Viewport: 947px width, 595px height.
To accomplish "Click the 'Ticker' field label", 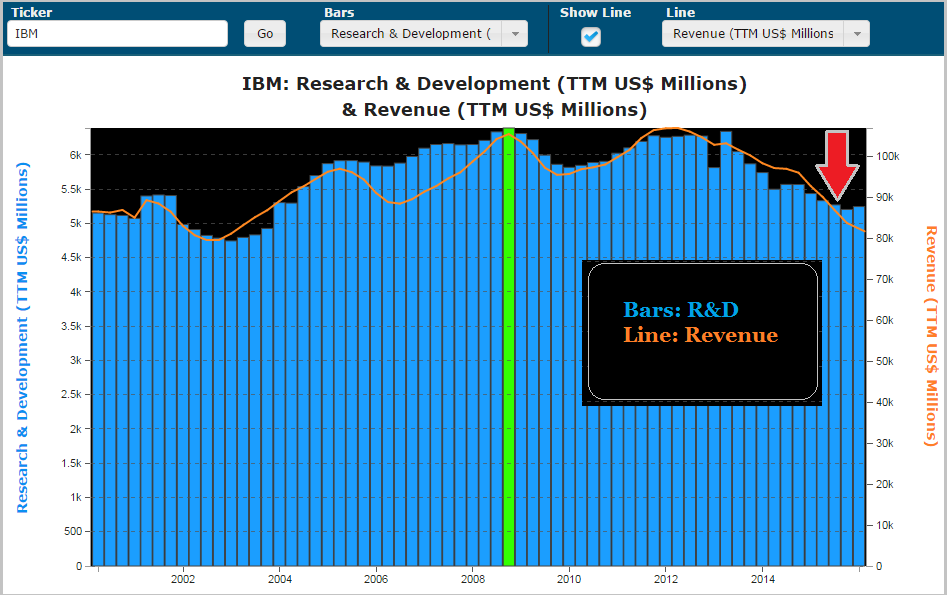I will (x=31, y=12).
